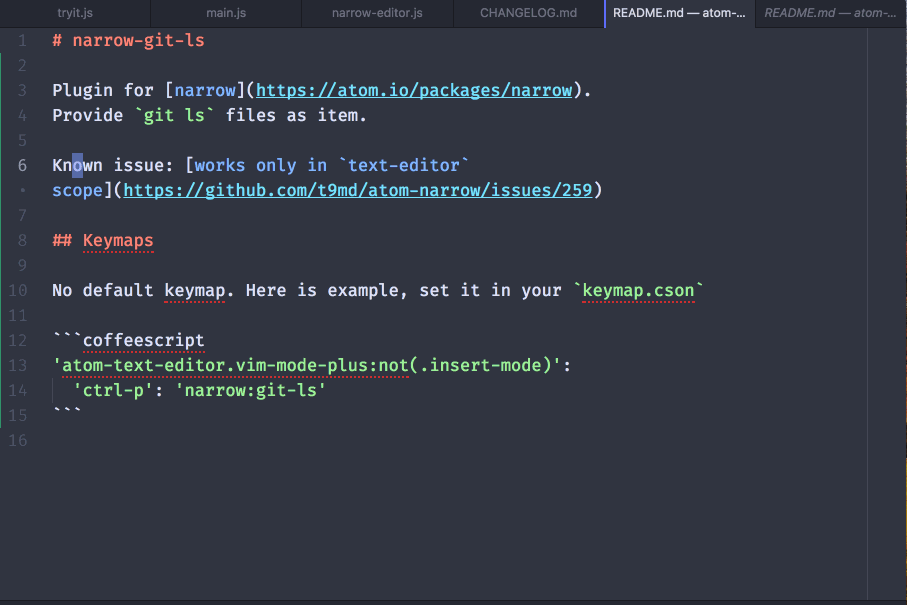Click 'works only in' link text

260,165
